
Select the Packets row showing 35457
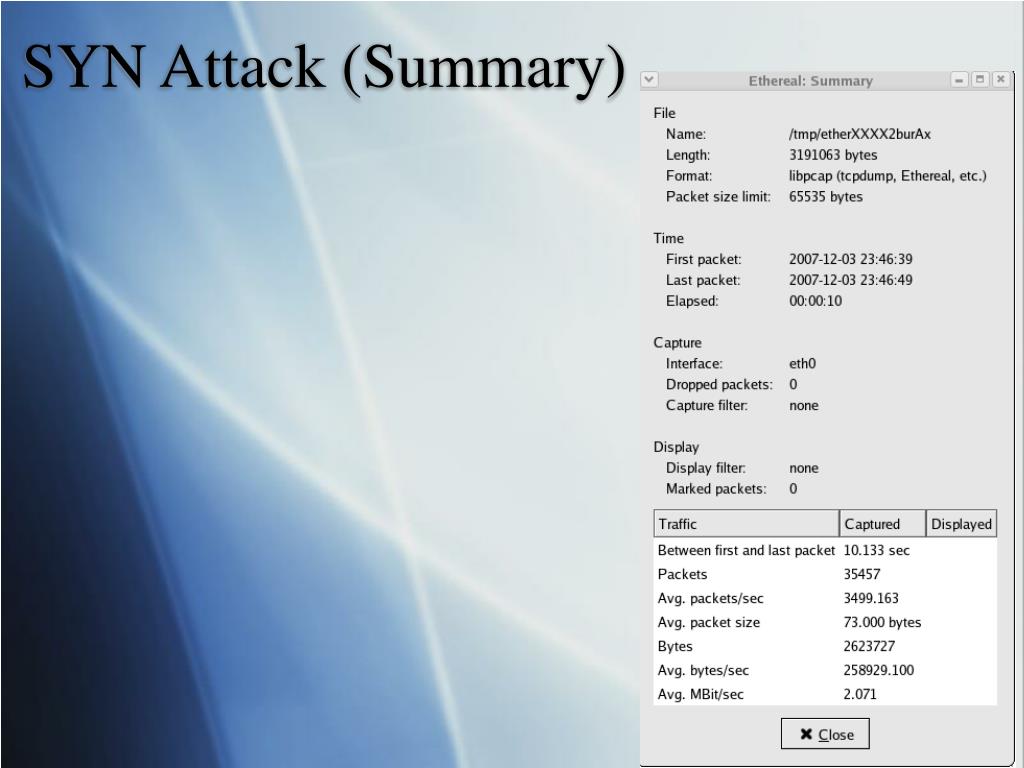825,574
